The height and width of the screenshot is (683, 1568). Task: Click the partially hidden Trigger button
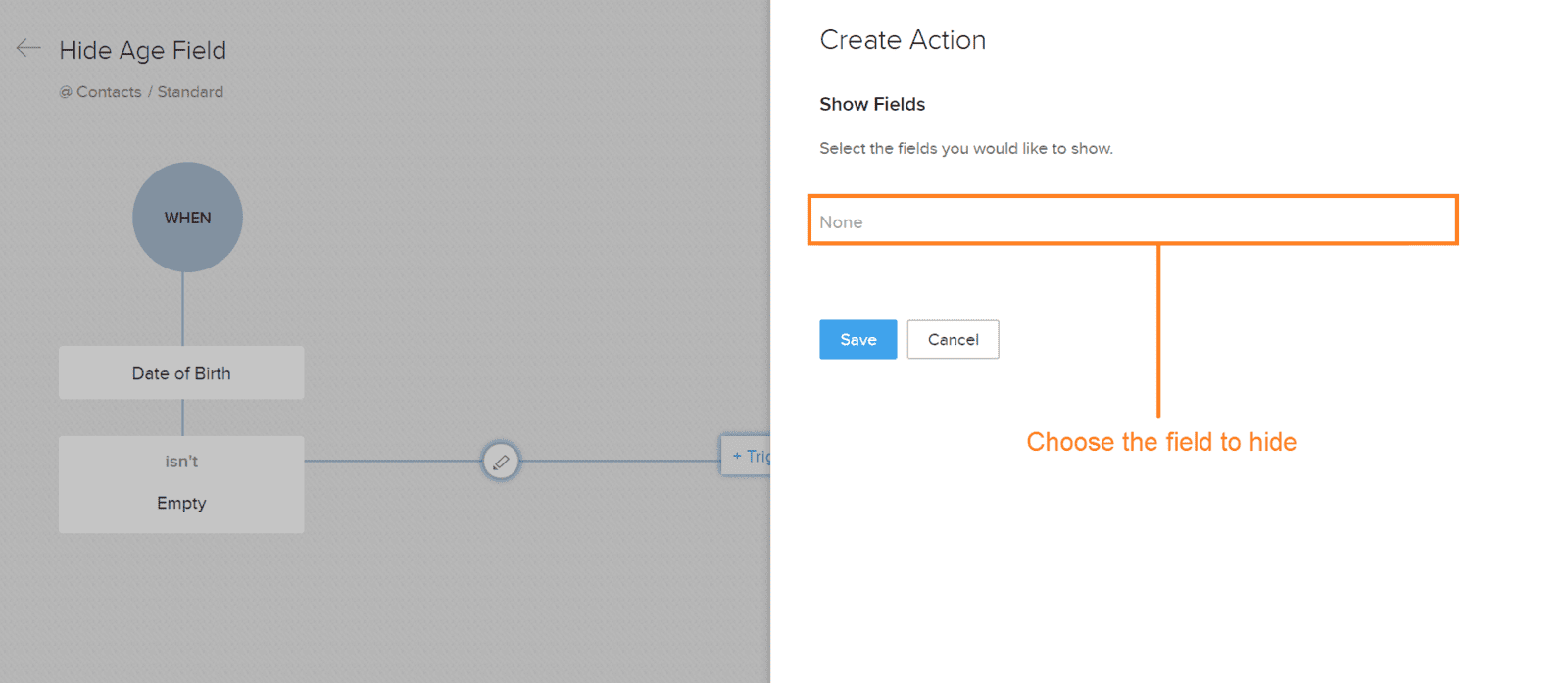click(746, 456)
